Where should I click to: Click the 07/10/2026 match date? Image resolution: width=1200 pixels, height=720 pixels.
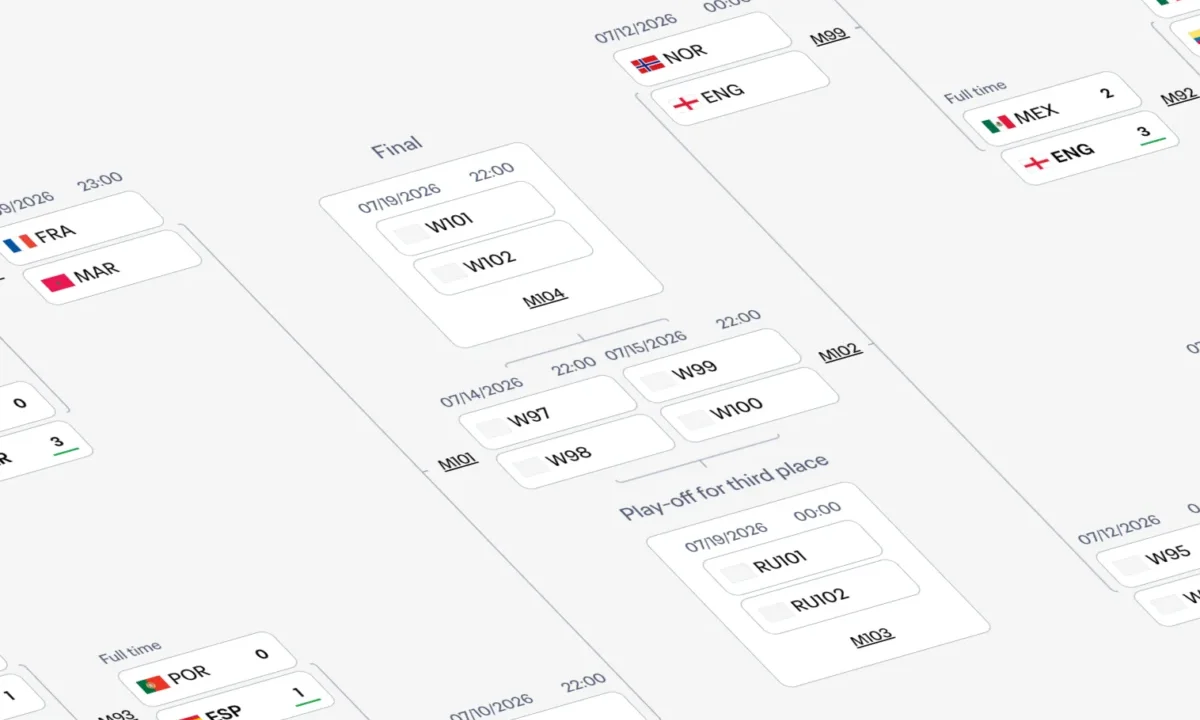point(491,706)
